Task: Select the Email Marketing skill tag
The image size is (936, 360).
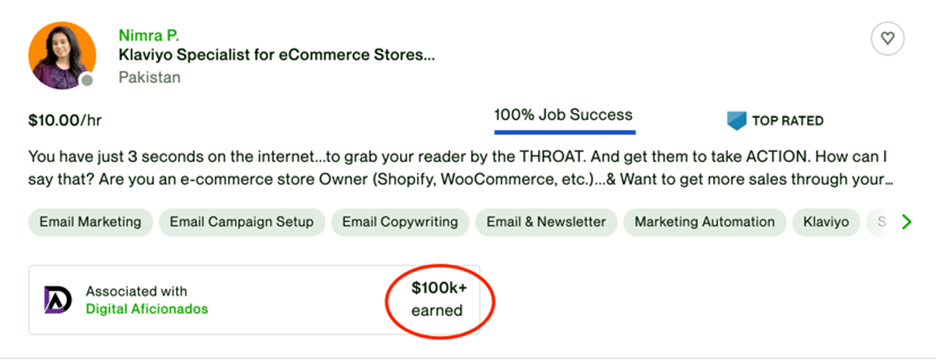Action: point(90,222)
